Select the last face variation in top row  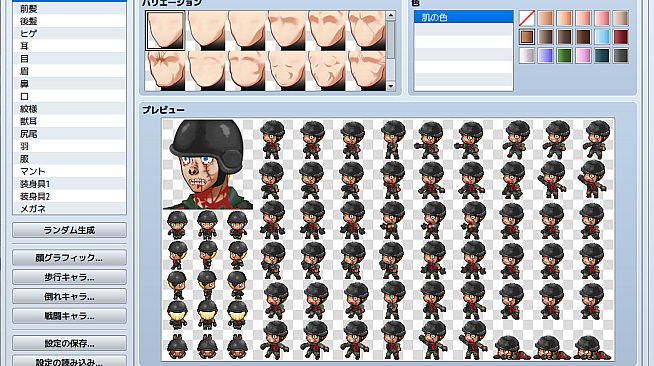tap(366, 31)
